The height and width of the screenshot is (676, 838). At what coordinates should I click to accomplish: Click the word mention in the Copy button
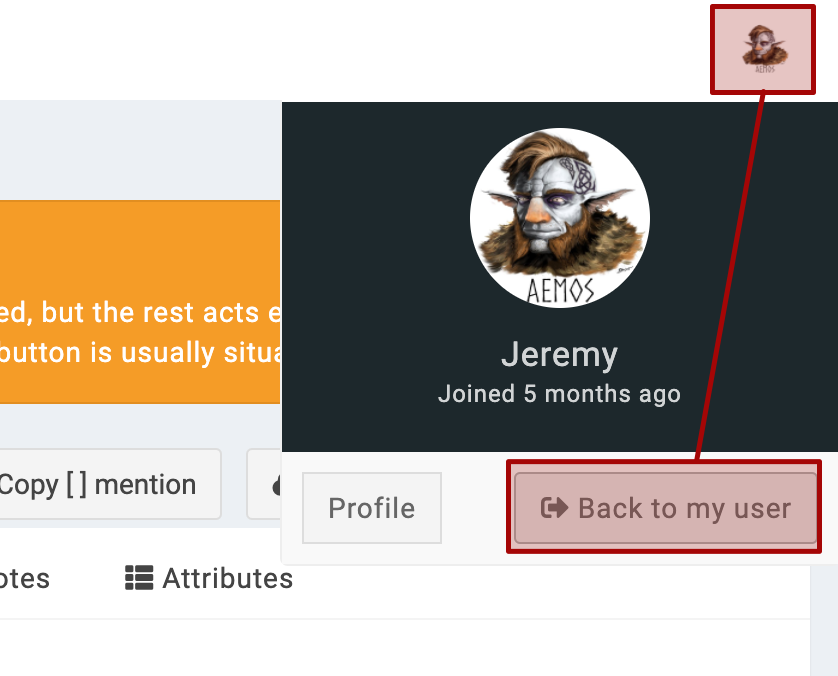[x=145, y=485]
